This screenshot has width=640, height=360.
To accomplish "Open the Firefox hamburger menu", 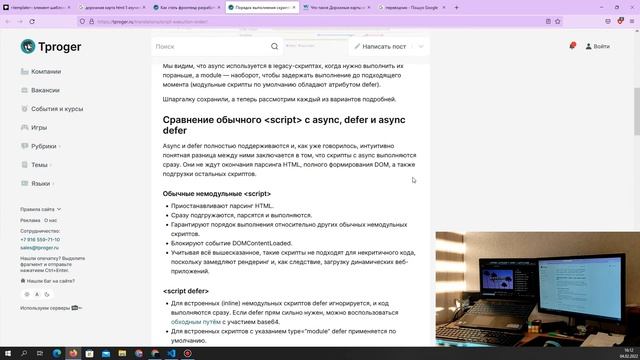I will (632, 21).
